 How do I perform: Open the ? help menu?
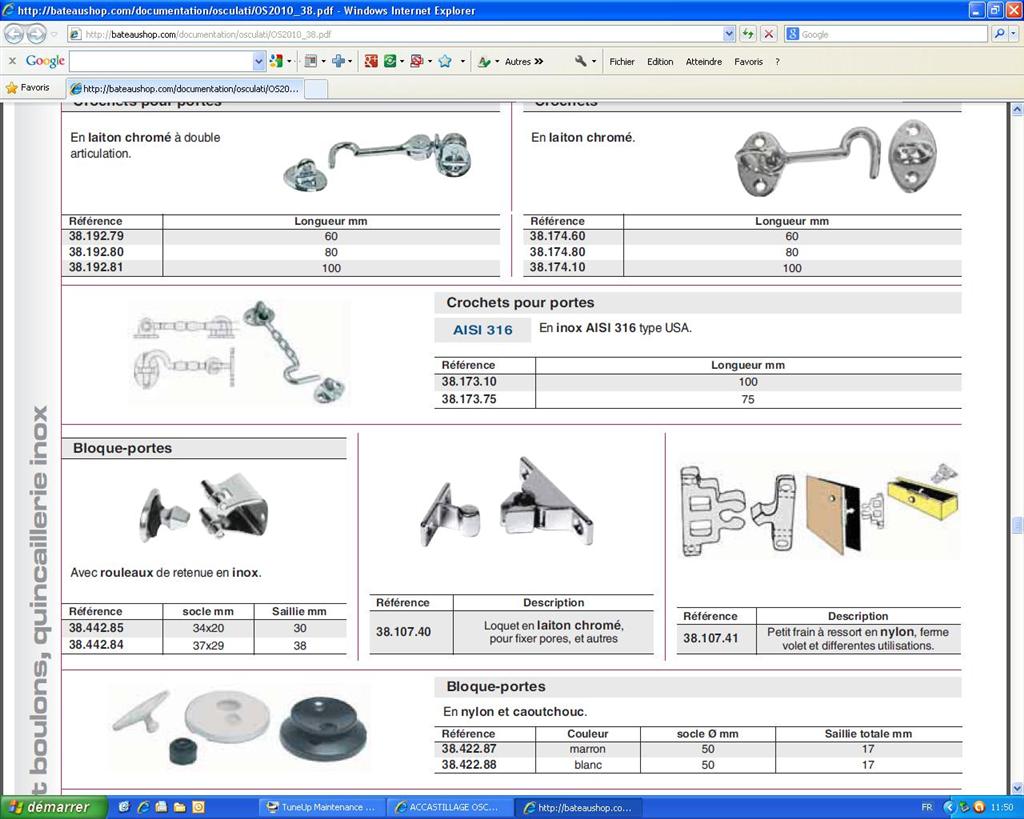(x=777, y=61)
